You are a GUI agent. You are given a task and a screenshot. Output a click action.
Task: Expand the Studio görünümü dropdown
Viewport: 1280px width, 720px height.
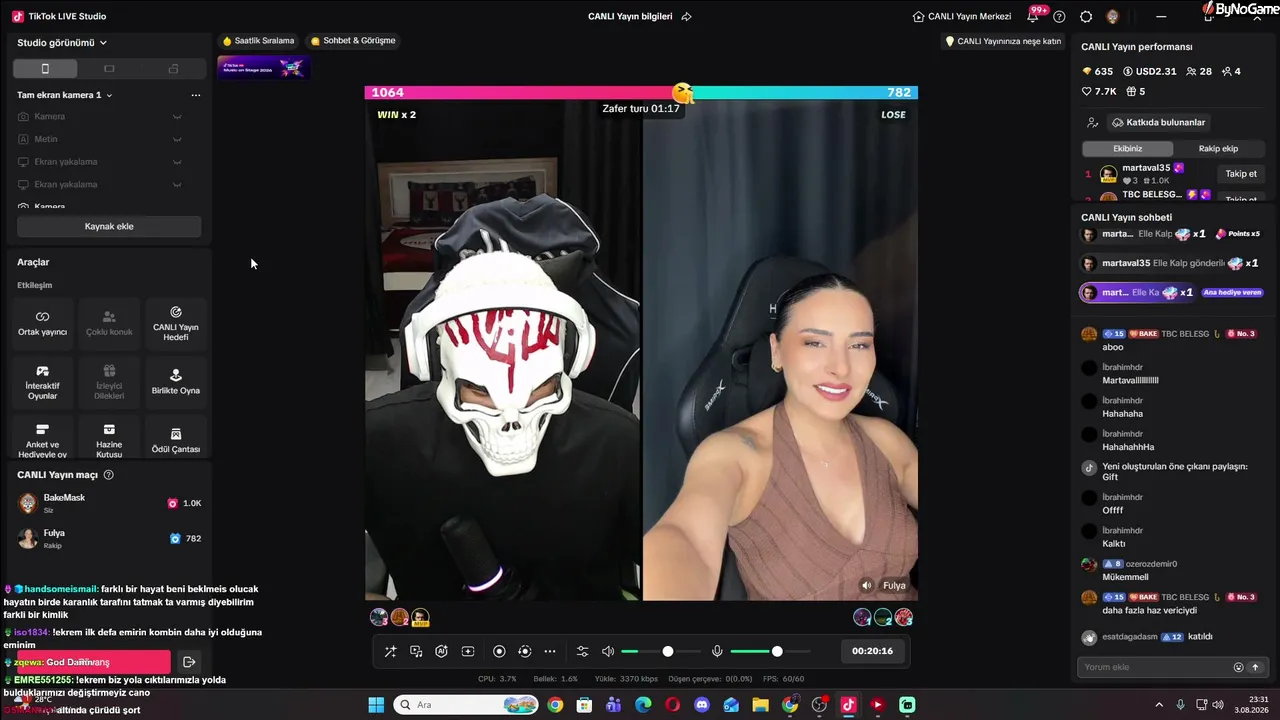pyautogui.click(x=62, y=43)
